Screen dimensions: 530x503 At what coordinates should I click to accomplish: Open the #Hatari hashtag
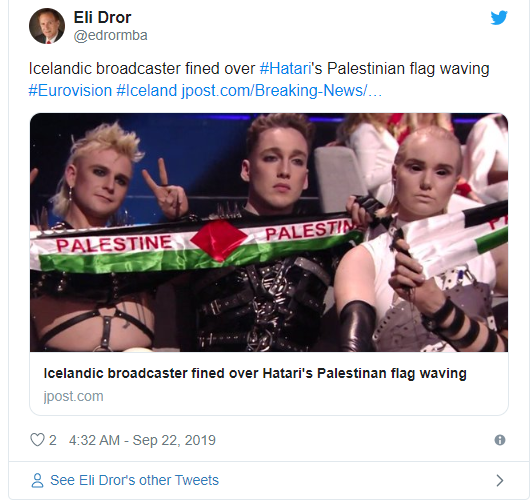[285, 69]
